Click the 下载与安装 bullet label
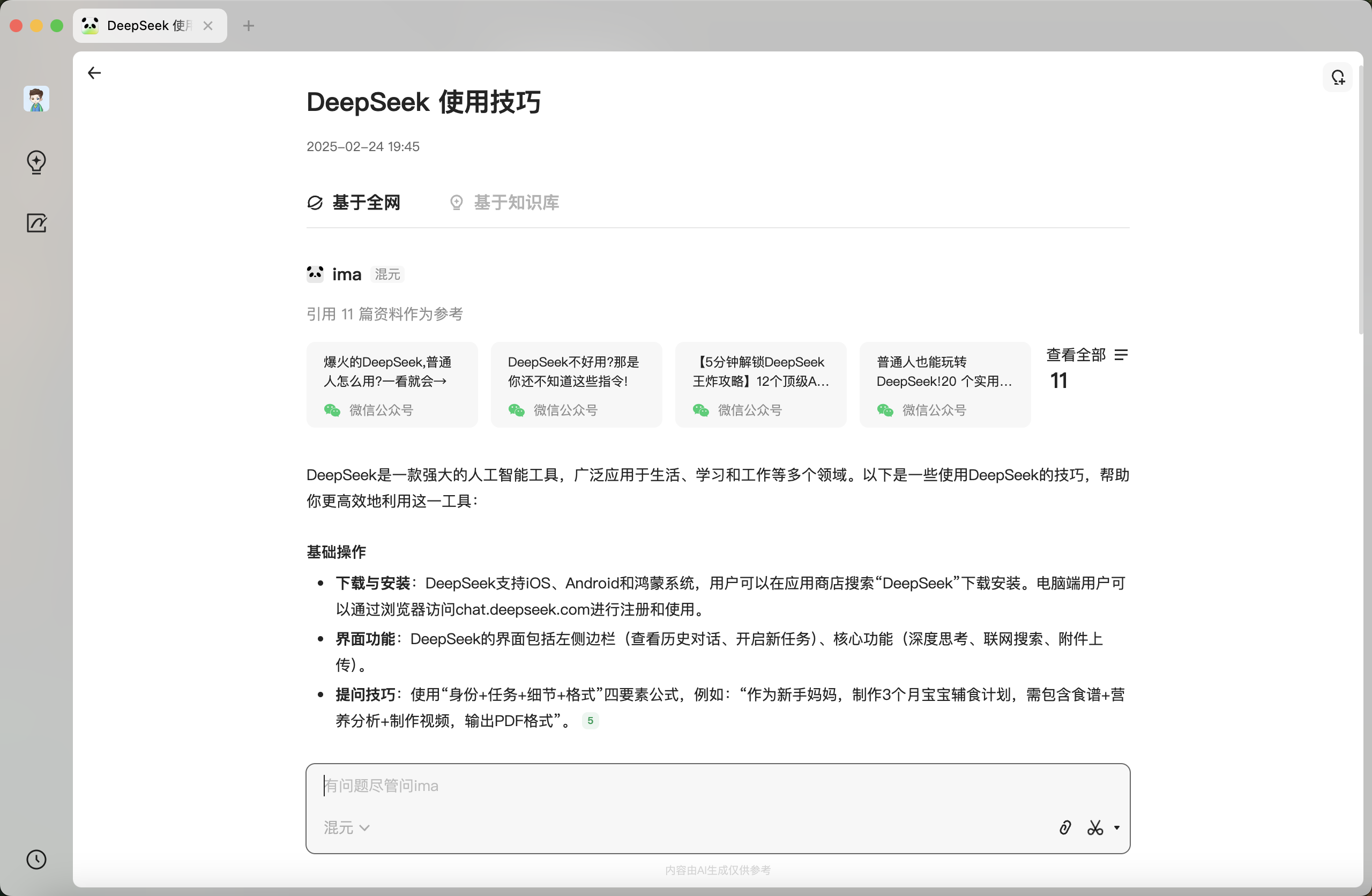This screenshot has height=896, width=1372. coord(373,583)
